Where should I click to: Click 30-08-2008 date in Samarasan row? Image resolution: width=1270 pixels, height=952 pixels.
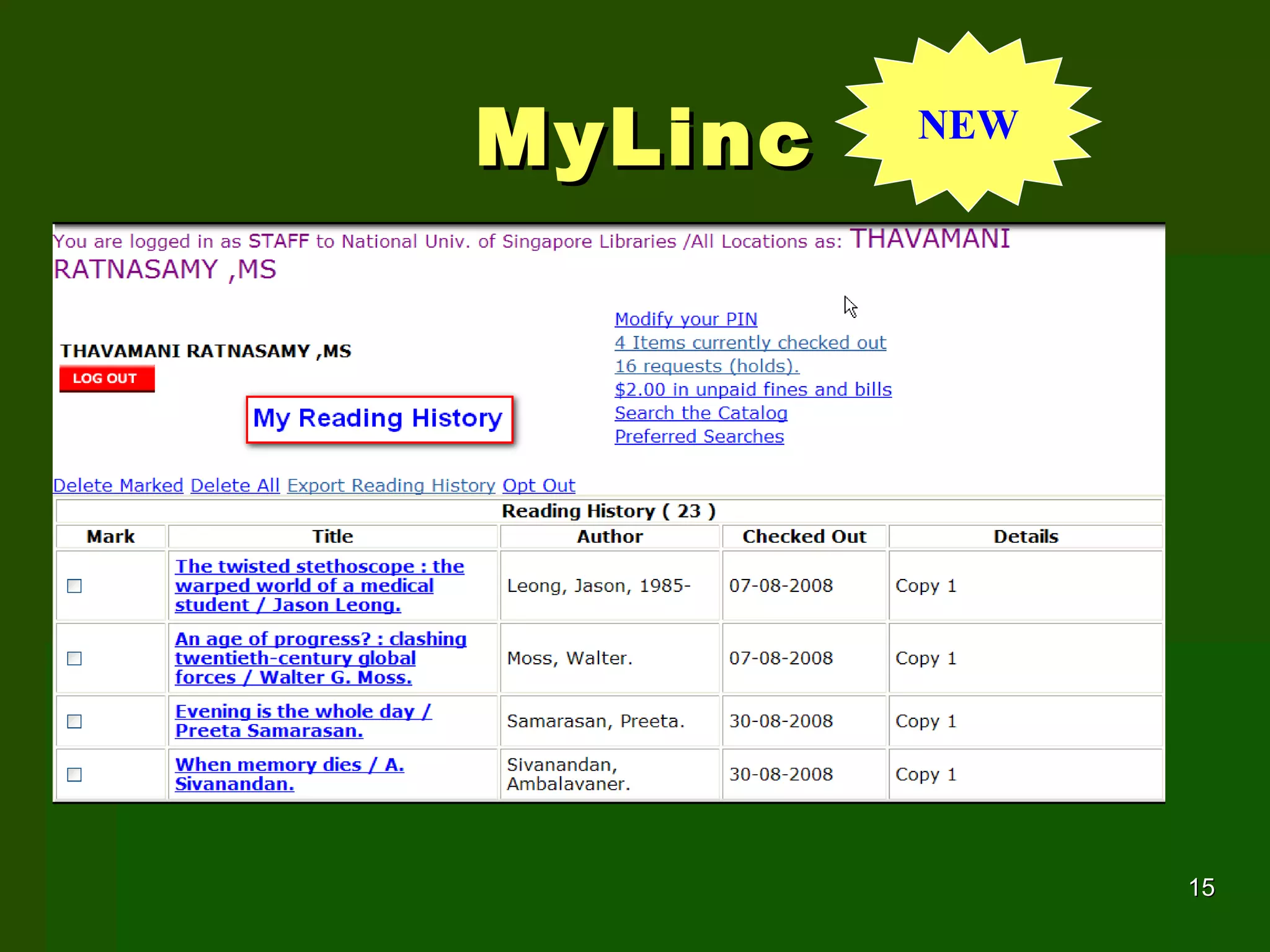pyautogui.click(x=781, y=721)
